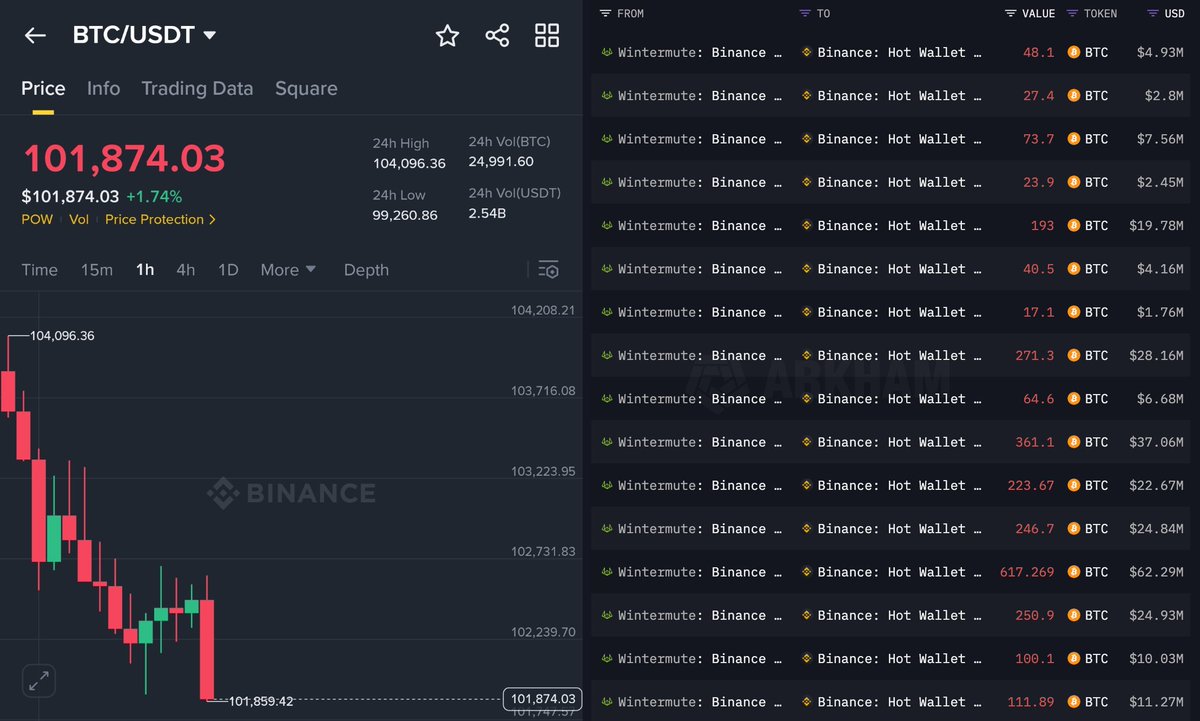Select the Time chart interval
This screenshot has height=721, width=1200.
(x=40, y=270)
